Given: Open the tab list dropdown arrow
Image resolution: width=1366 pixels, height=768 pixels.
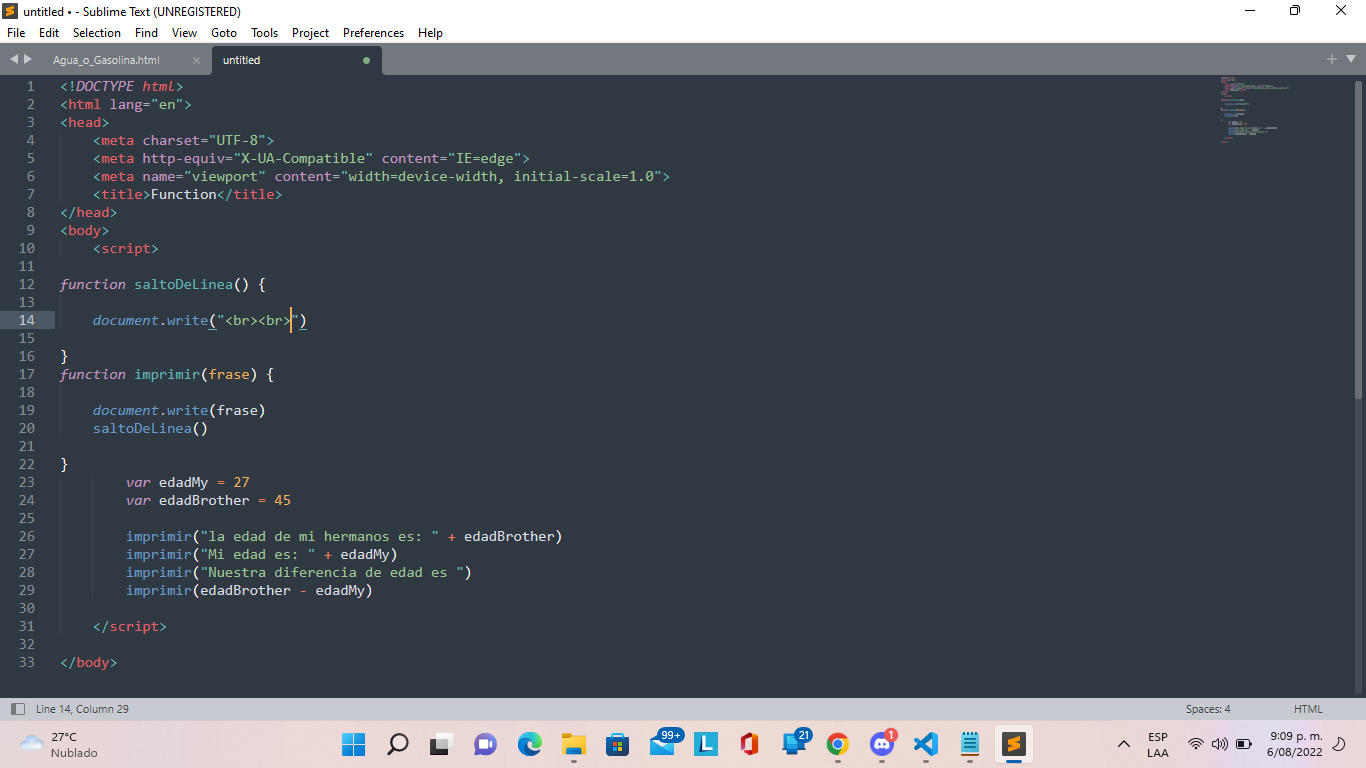Looking at the screenshot, I should [1349, 60].
